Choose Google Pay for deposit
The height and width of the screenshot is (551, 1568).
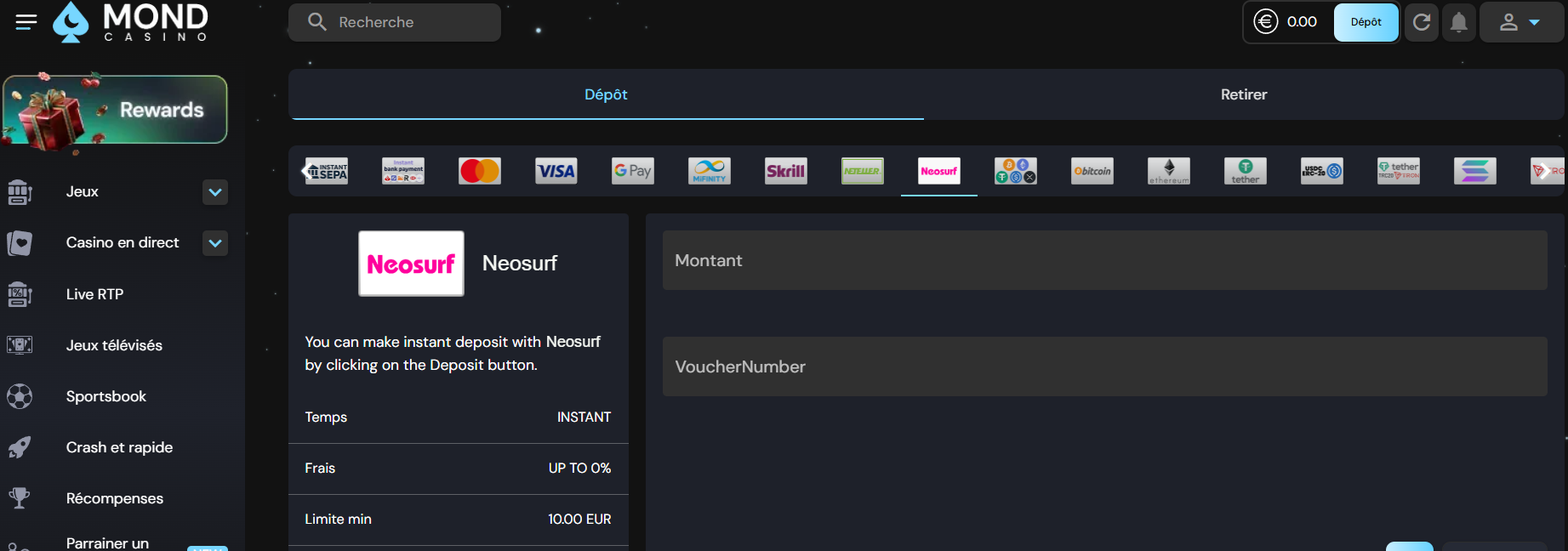click(x=633, y=171)
